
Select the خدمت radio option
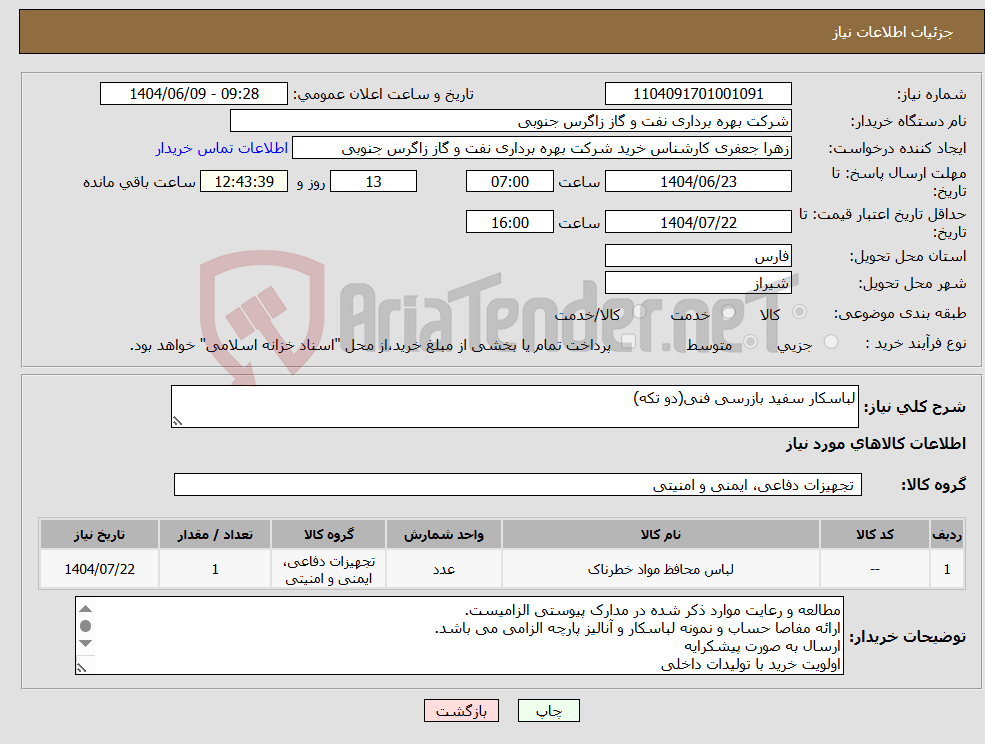(727, 310)
